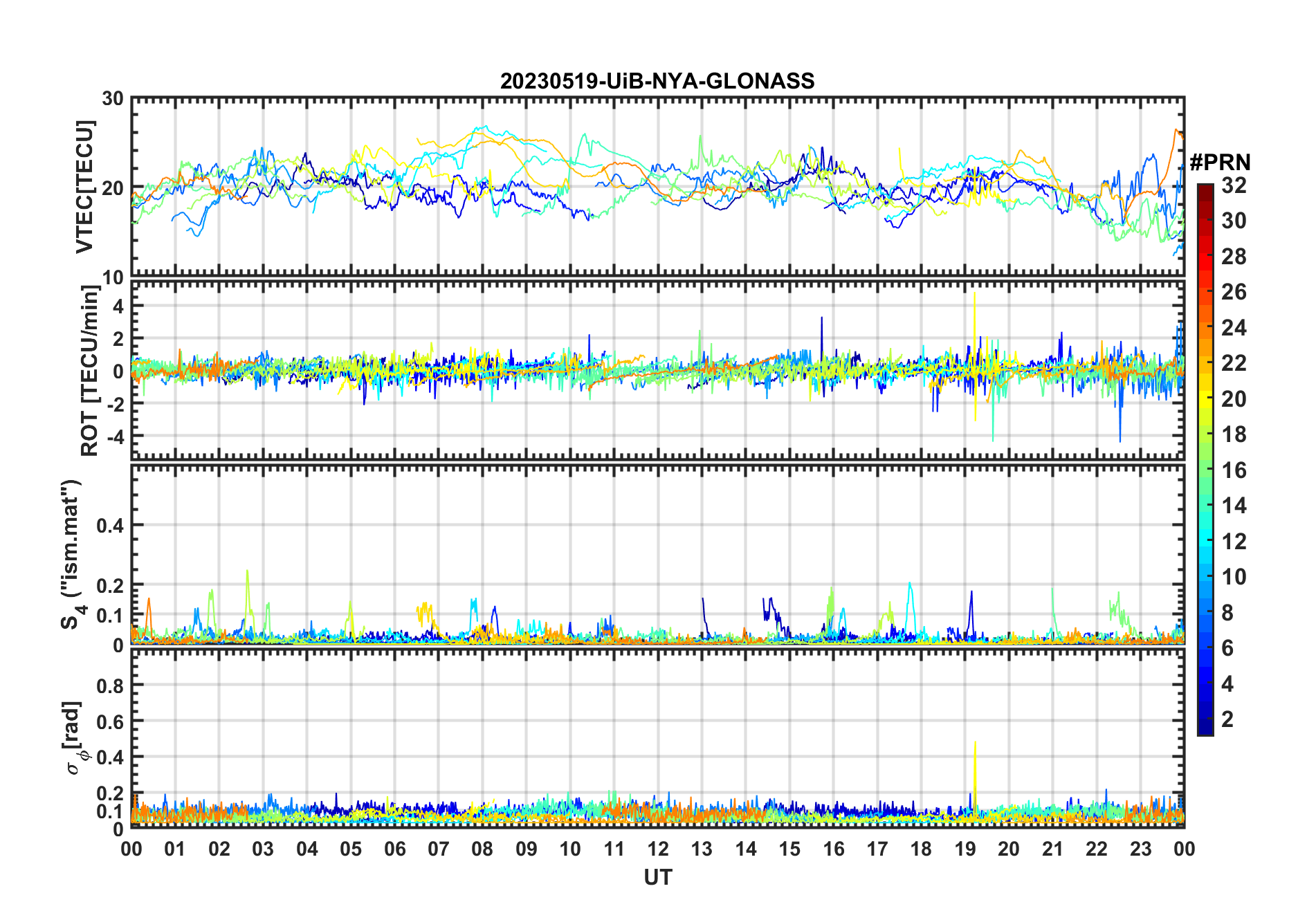
Task: Click the PRN colorbar strip
Action: [x=1205, y=459]
